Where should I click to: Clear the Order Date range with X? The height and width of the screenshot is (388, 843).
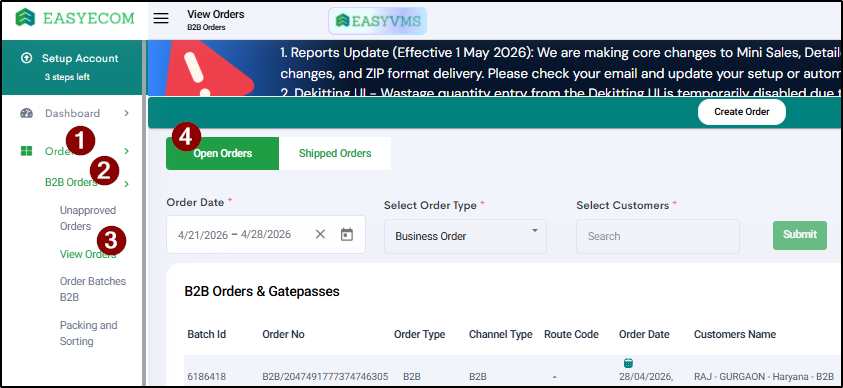(x=320, y=234)
